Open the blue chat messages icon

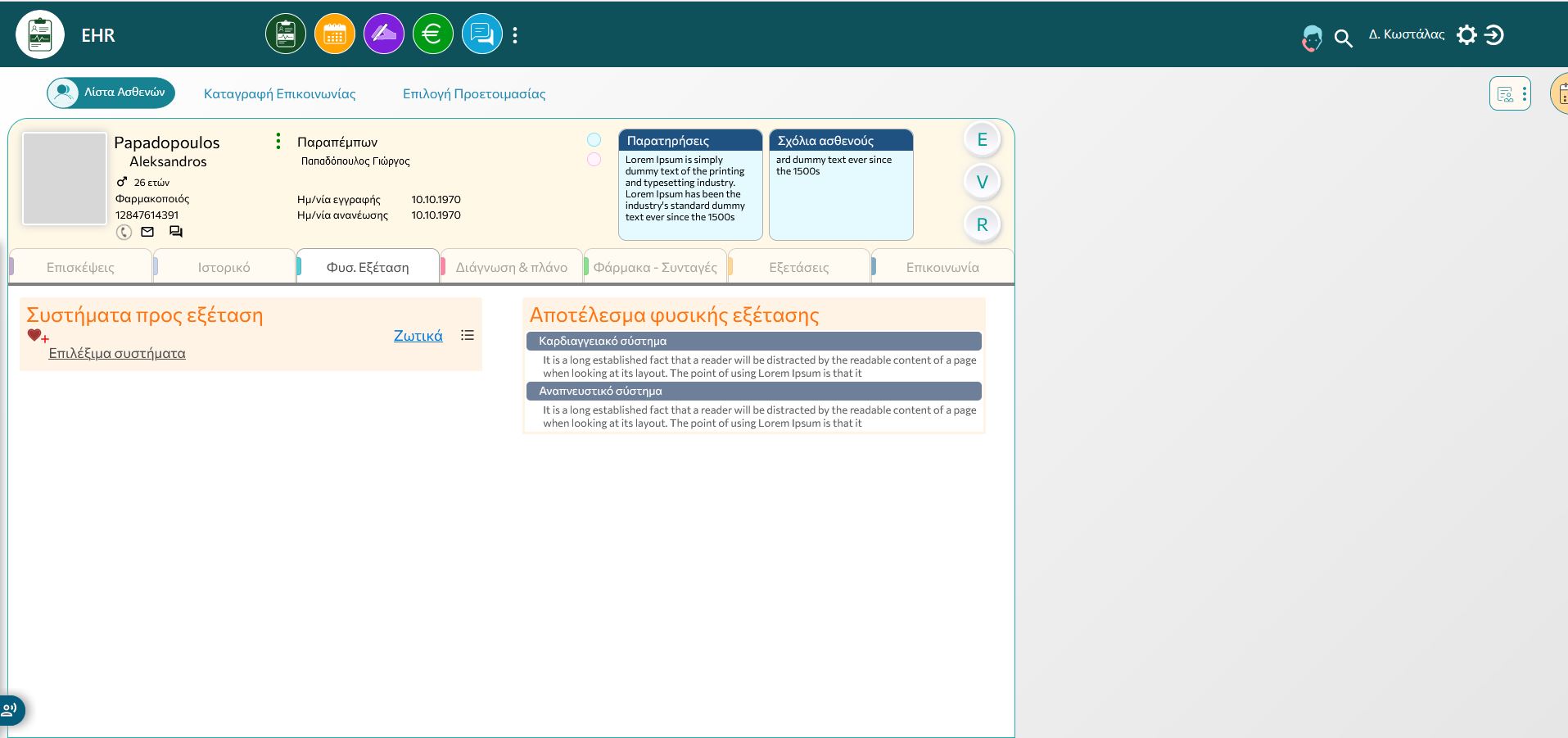tap(482, 34)
